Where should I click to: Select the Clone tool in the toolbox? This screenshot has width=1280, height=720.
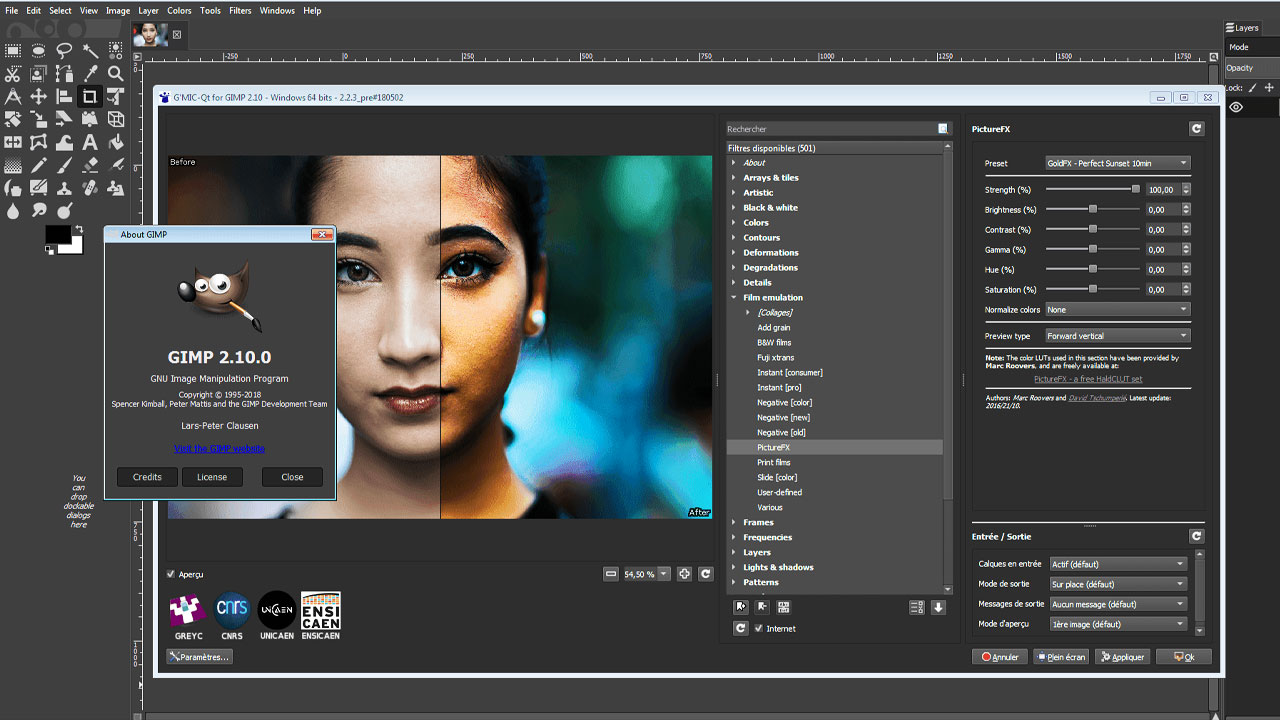(63, 188)
